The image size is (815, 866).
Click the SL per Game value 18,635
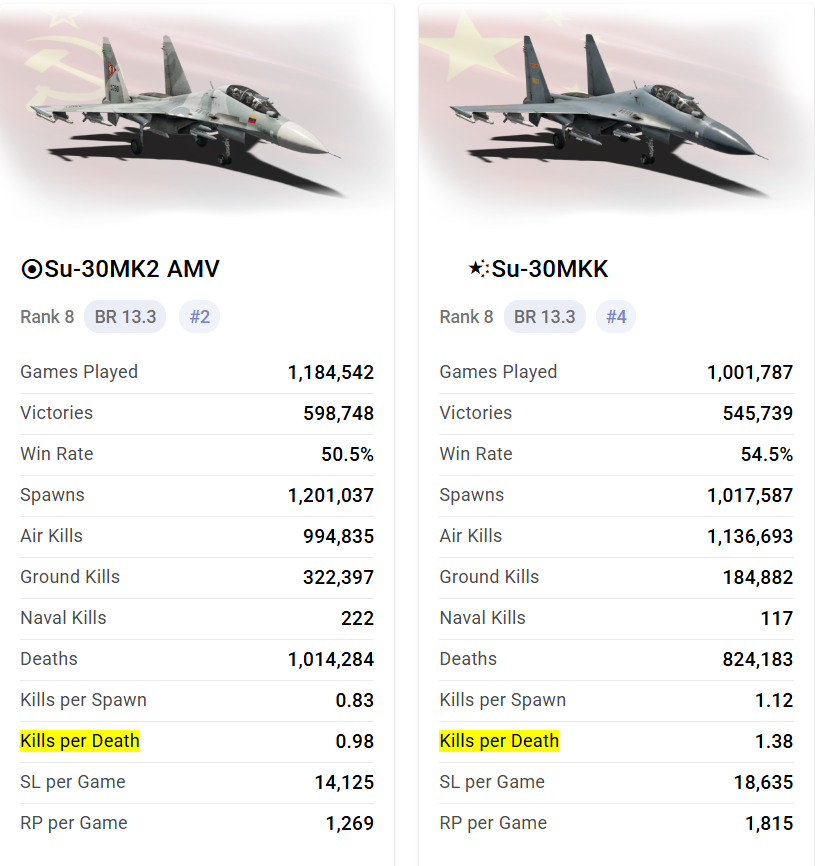(x=763, y=783)
